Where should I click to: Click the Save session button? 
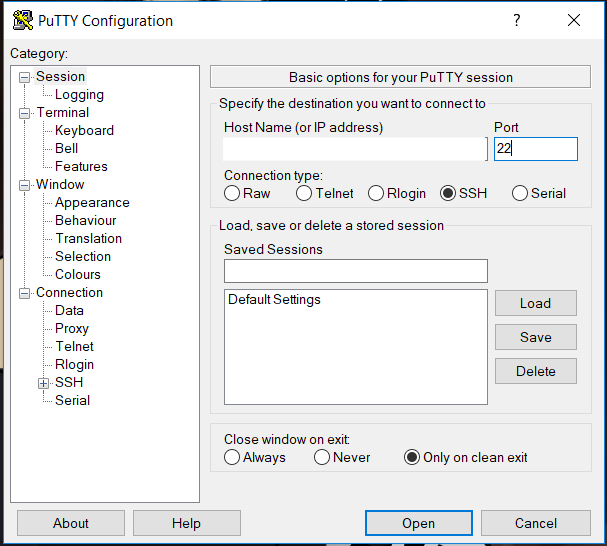(536, 337)
